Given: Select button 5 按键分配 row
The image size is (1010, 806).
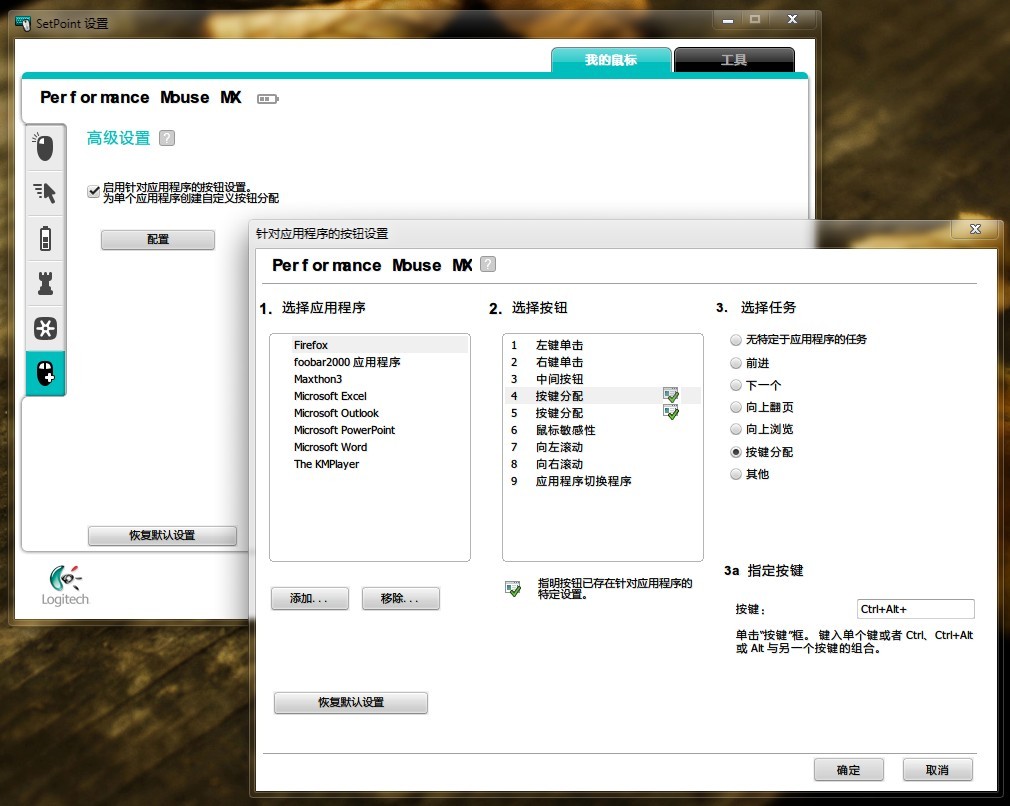Looking at the screenshot, I should (x=602, y=413).
